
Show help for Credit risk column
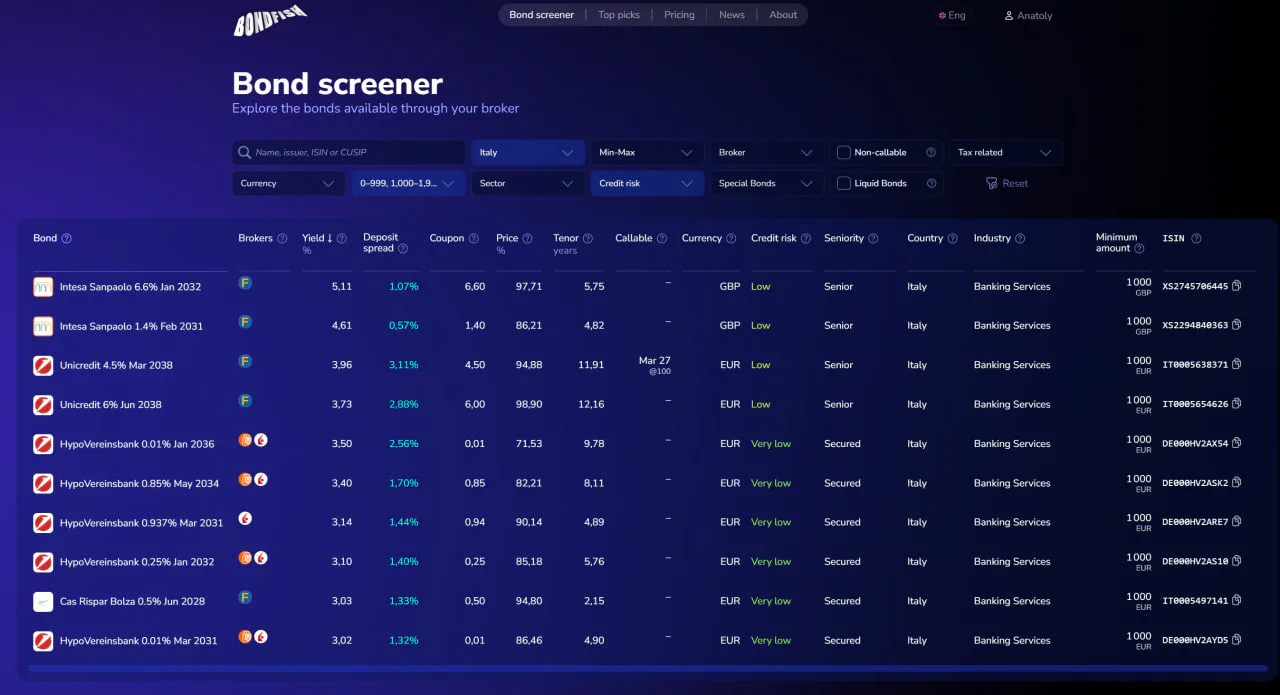click(806, 239)
